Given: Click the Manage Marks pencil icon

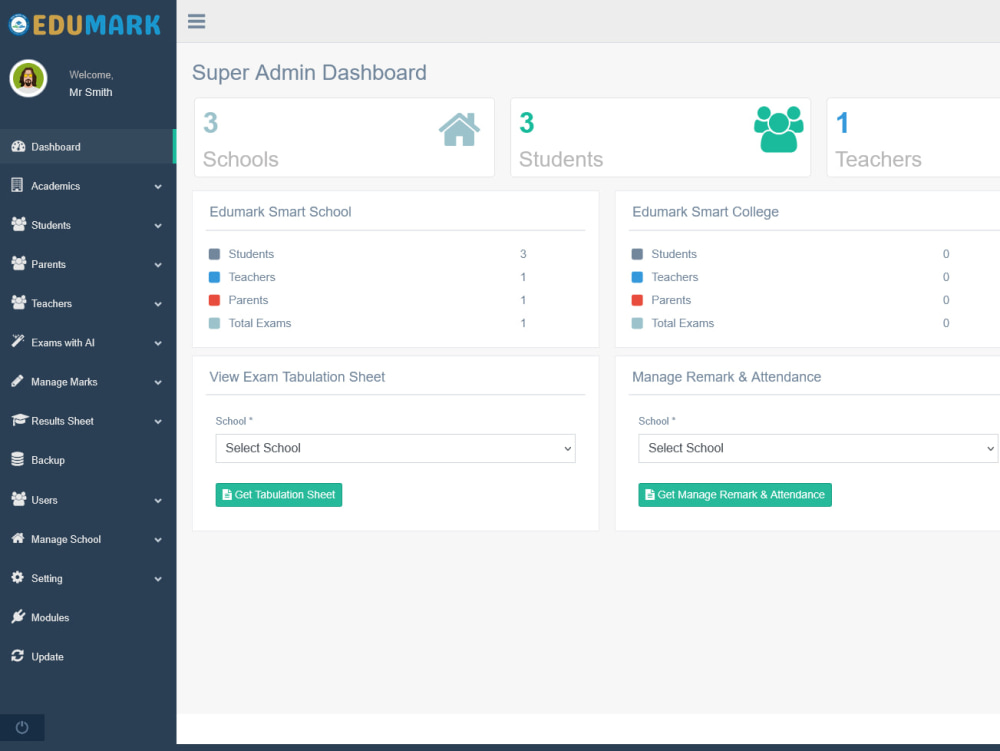Looking at the screenshot, I should 18,381.
